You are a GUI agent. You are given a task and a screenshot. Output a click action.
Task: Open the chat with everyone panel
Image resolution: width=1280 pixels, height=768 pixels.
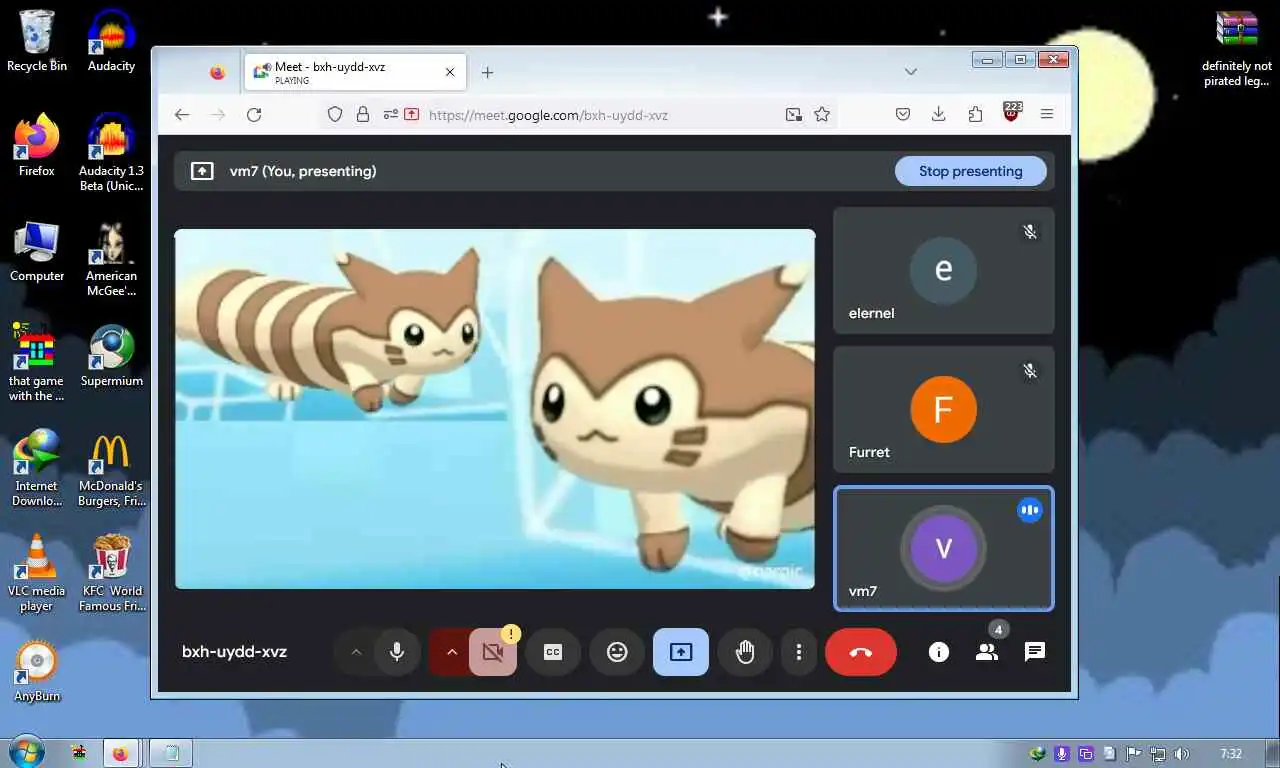tap(1035, 652)
